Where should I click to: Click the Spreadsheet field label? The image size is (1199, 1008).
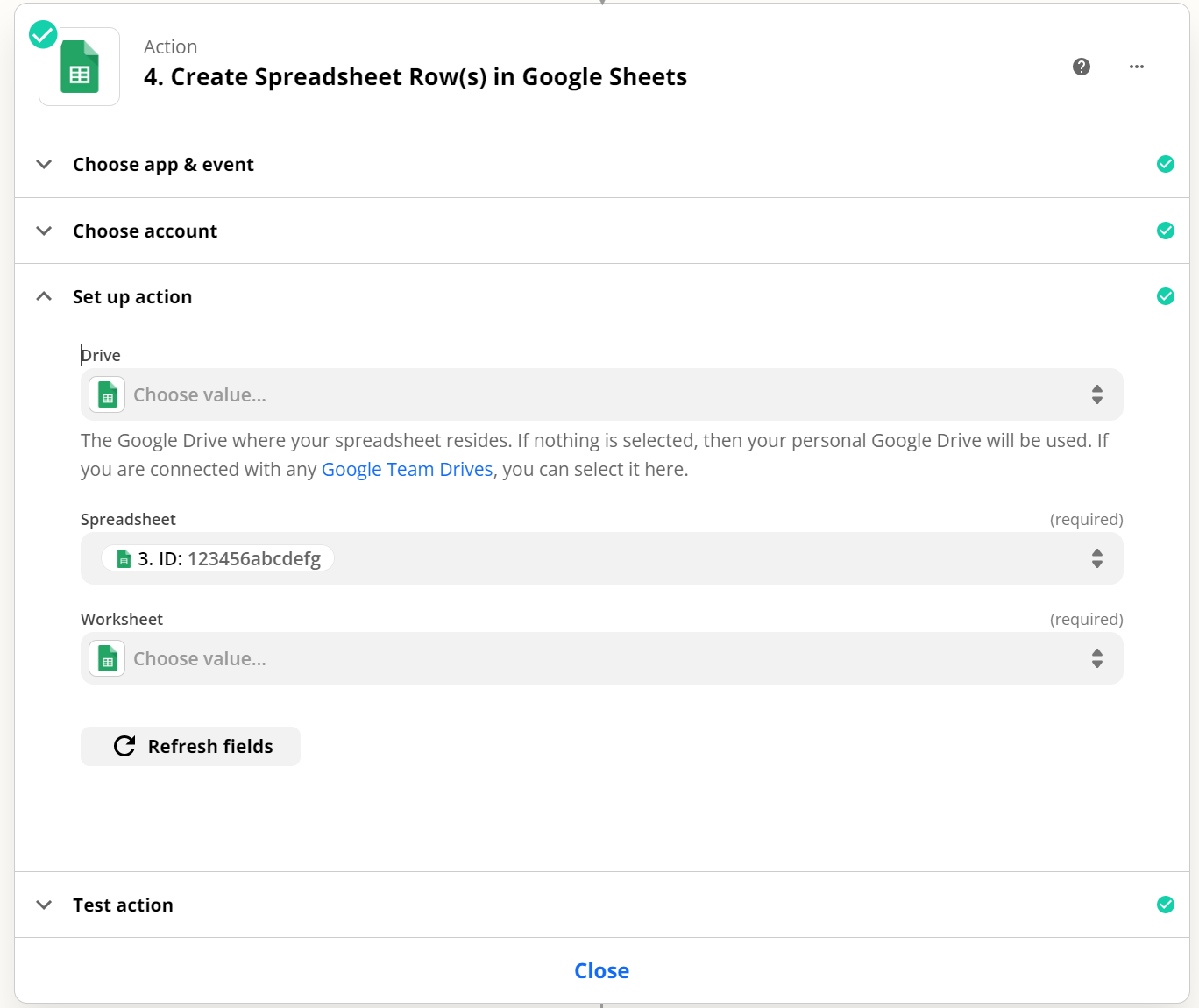pos(128,519)
